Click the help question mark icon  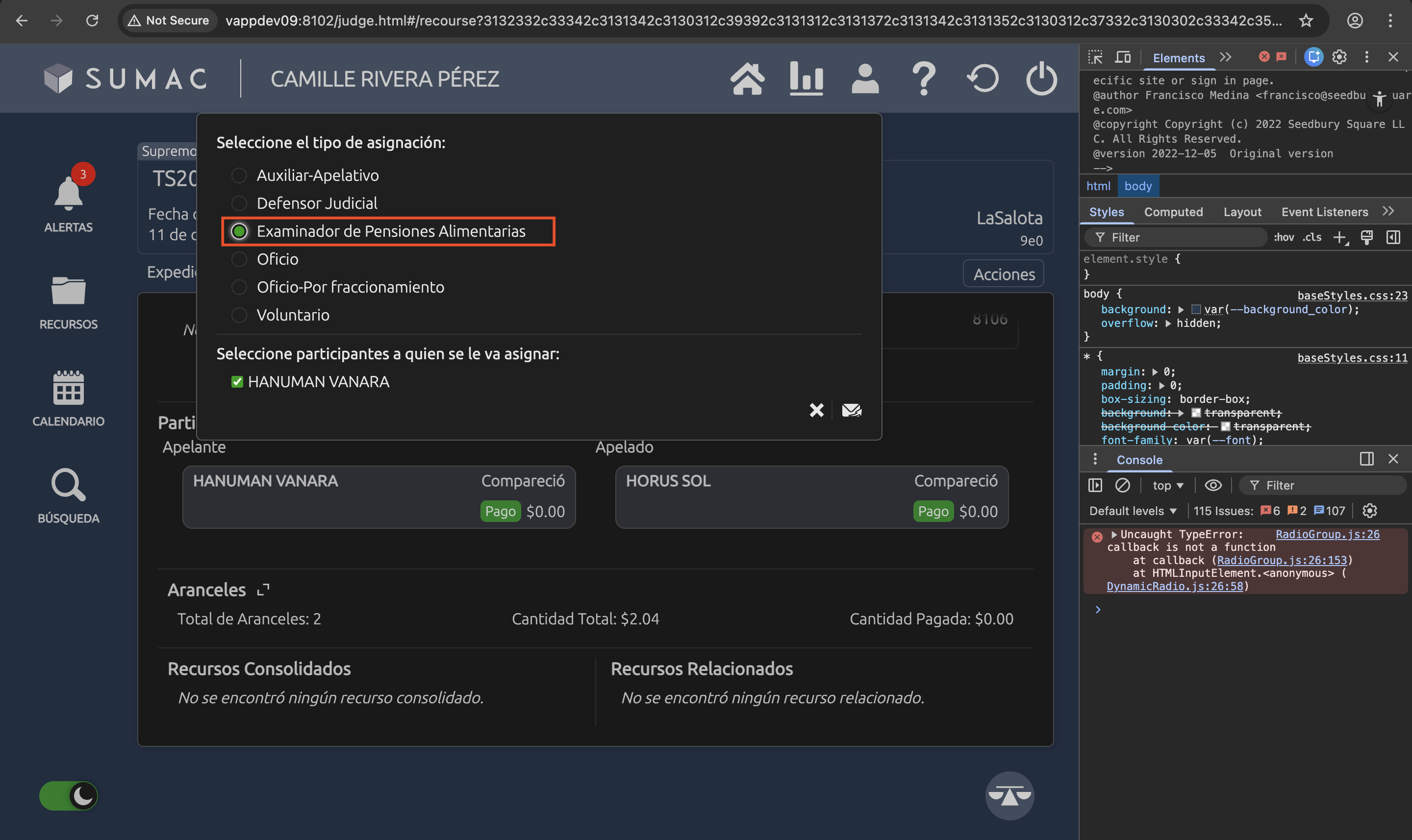(924, 79)
